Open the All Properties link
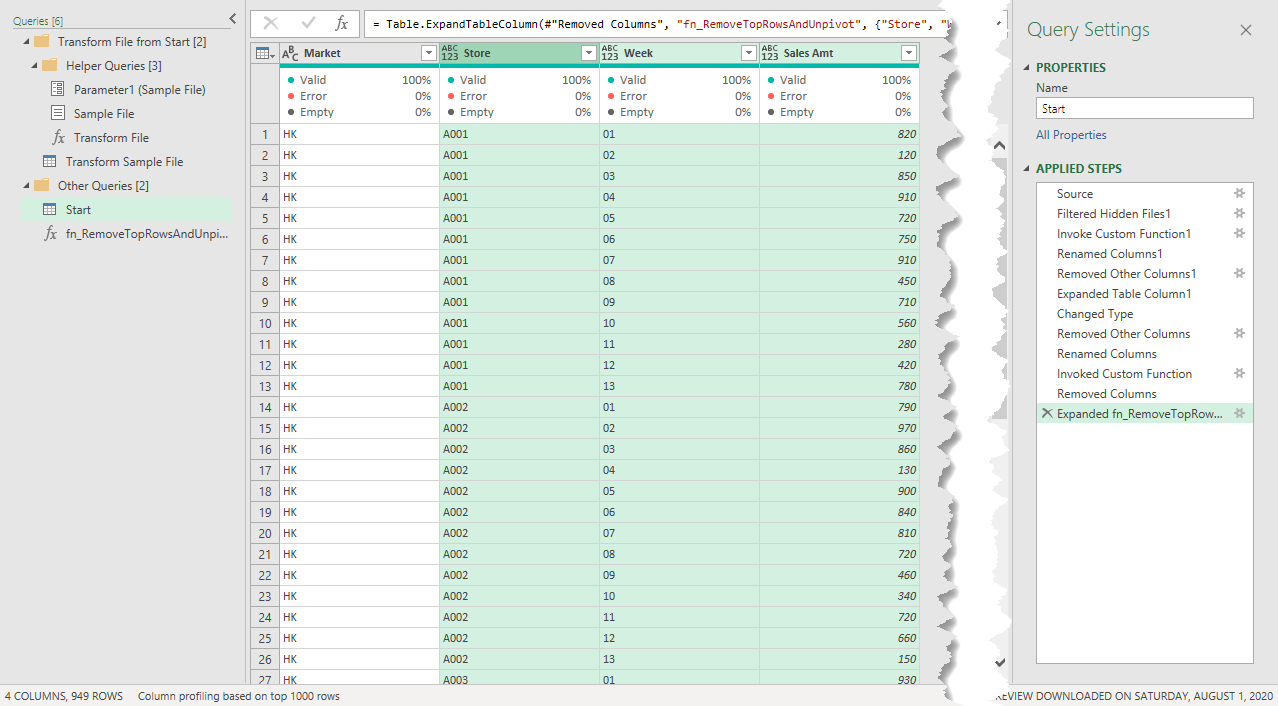 coord(1071,135)
